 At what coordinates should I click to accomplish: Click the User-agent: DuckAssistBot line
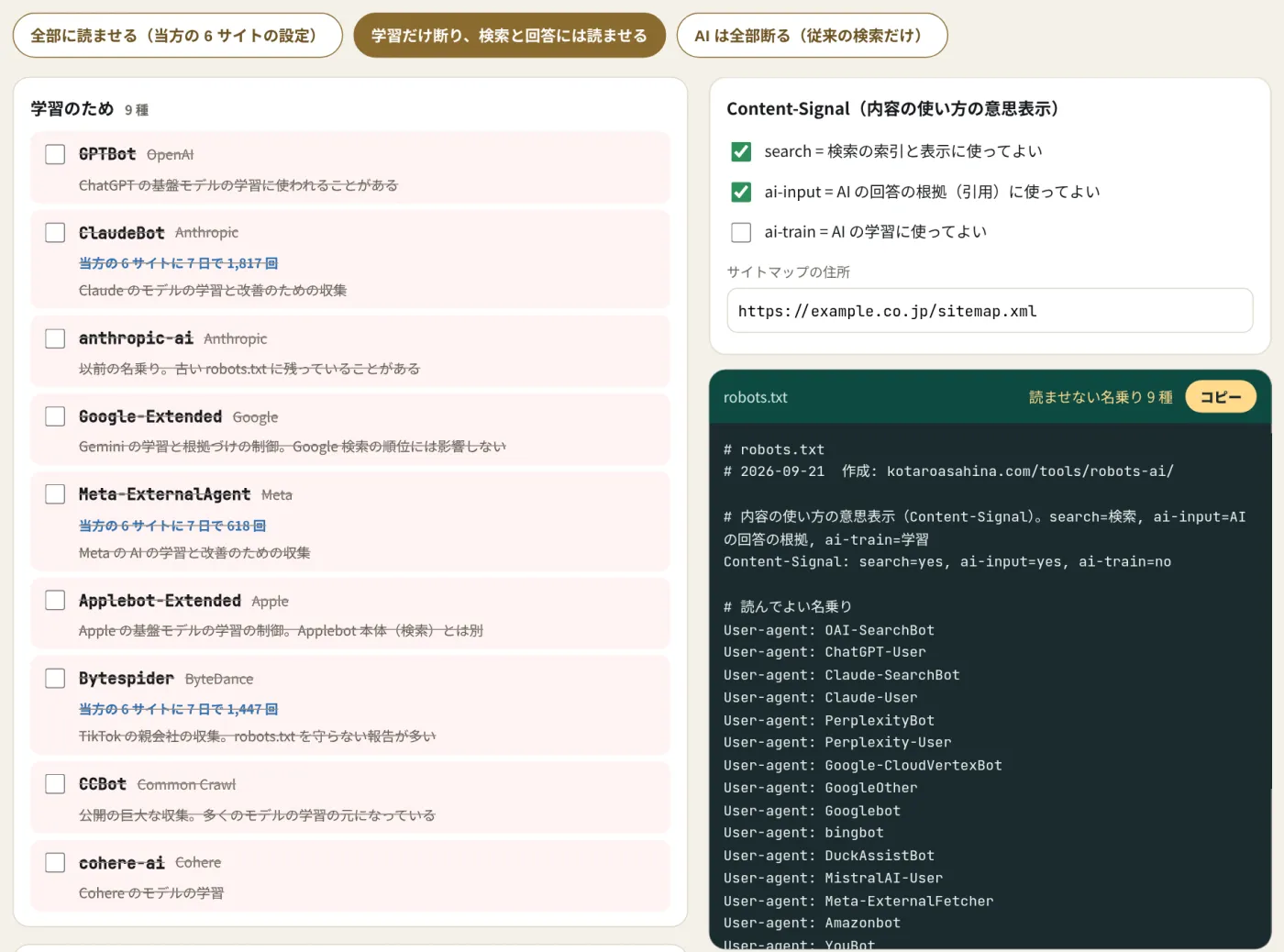coord(829,856)
